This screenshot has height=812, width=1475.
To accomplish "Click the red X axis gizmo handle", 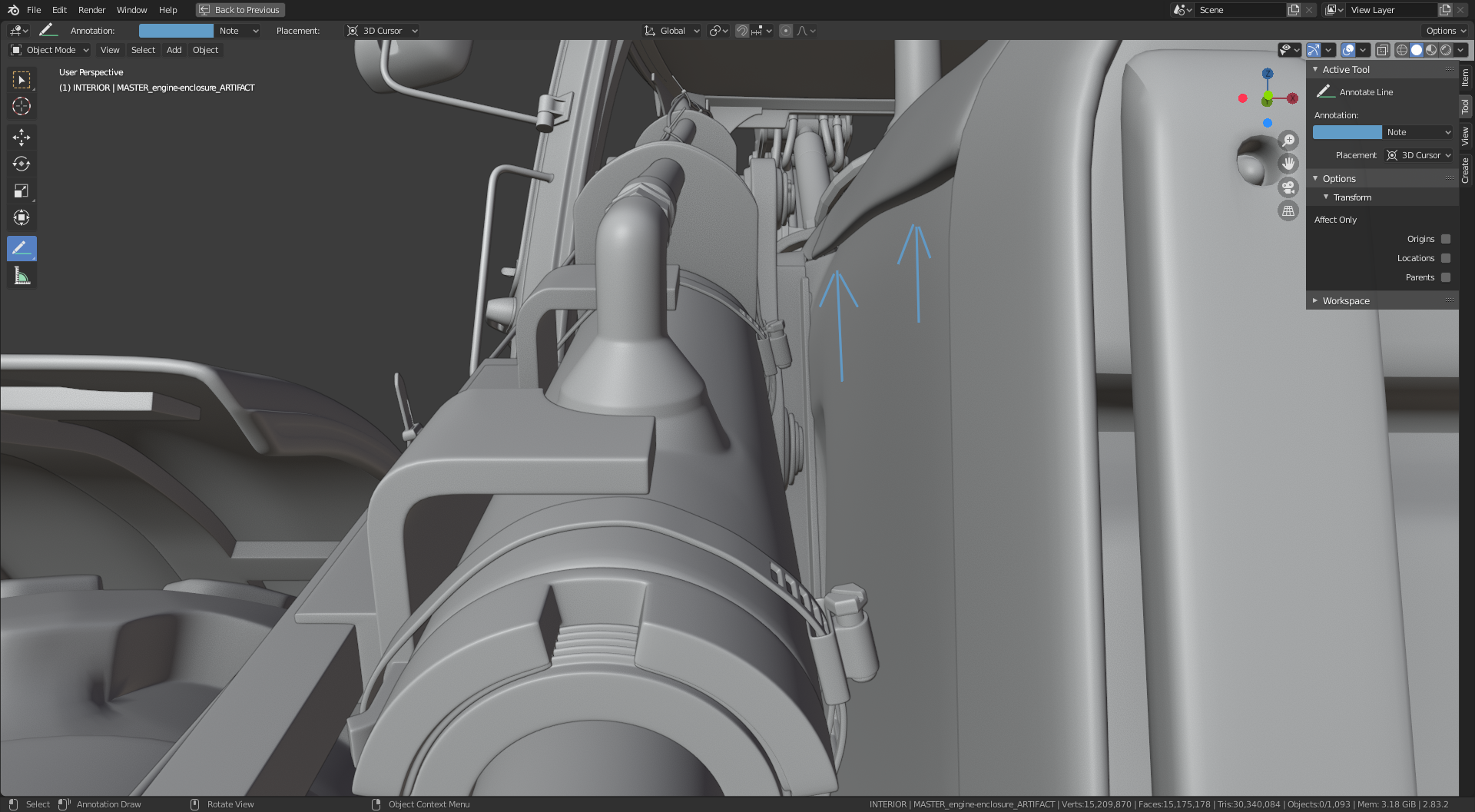I will pyautogui.click(x=1293, y=98).
